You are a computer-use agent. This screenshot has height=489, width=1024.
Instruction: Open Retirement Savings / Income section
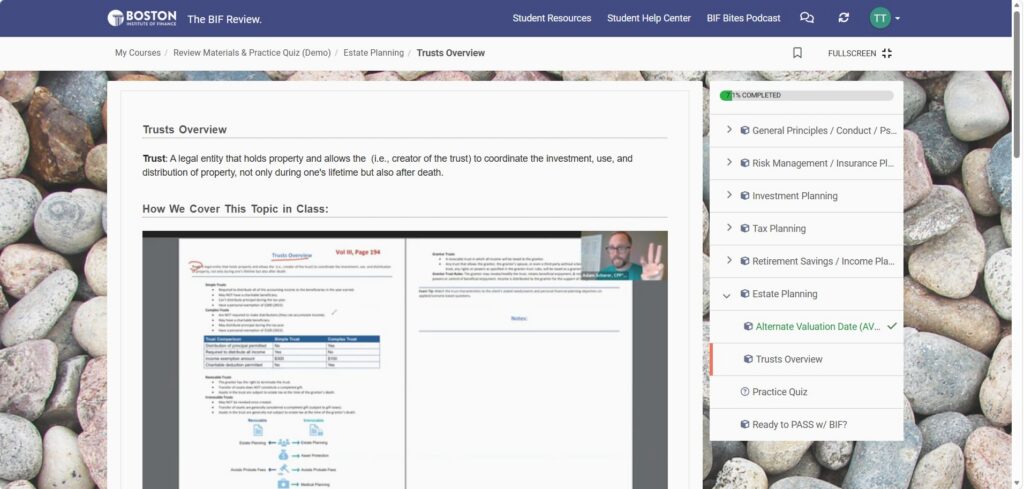click(824, 261)
